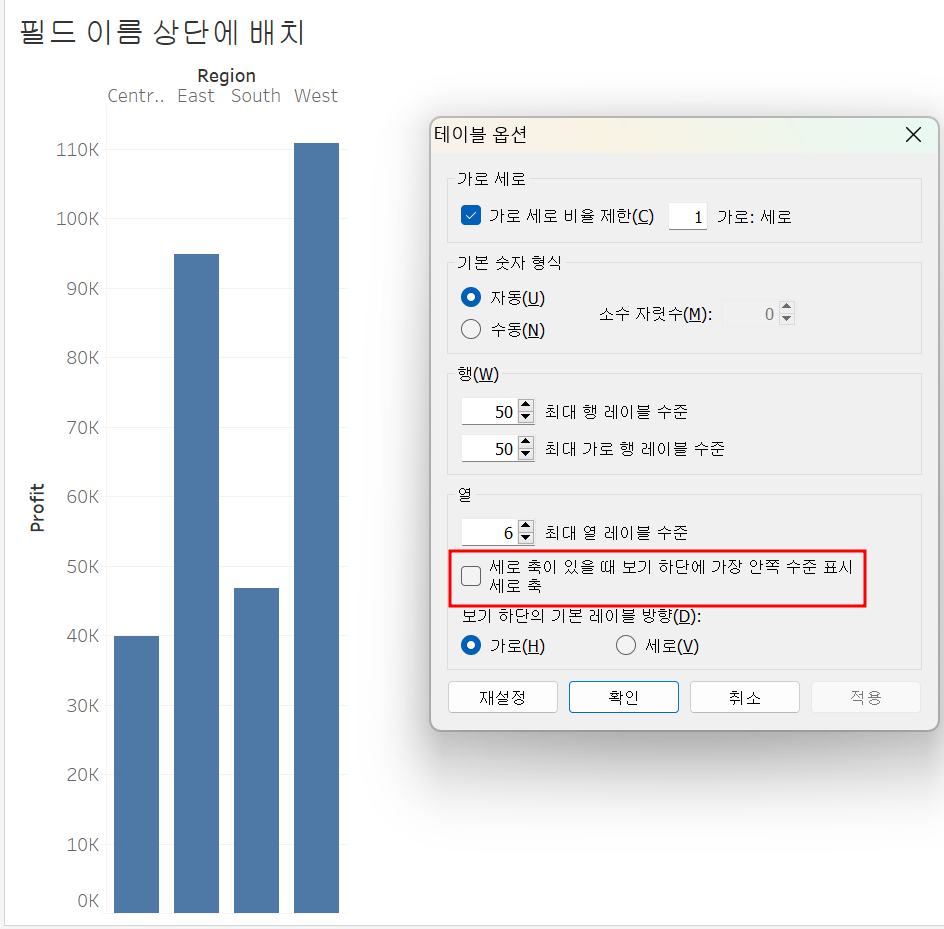Click the 최대 행 레이블 수준 field
The image size is (944, 929).
coord(489,412)
